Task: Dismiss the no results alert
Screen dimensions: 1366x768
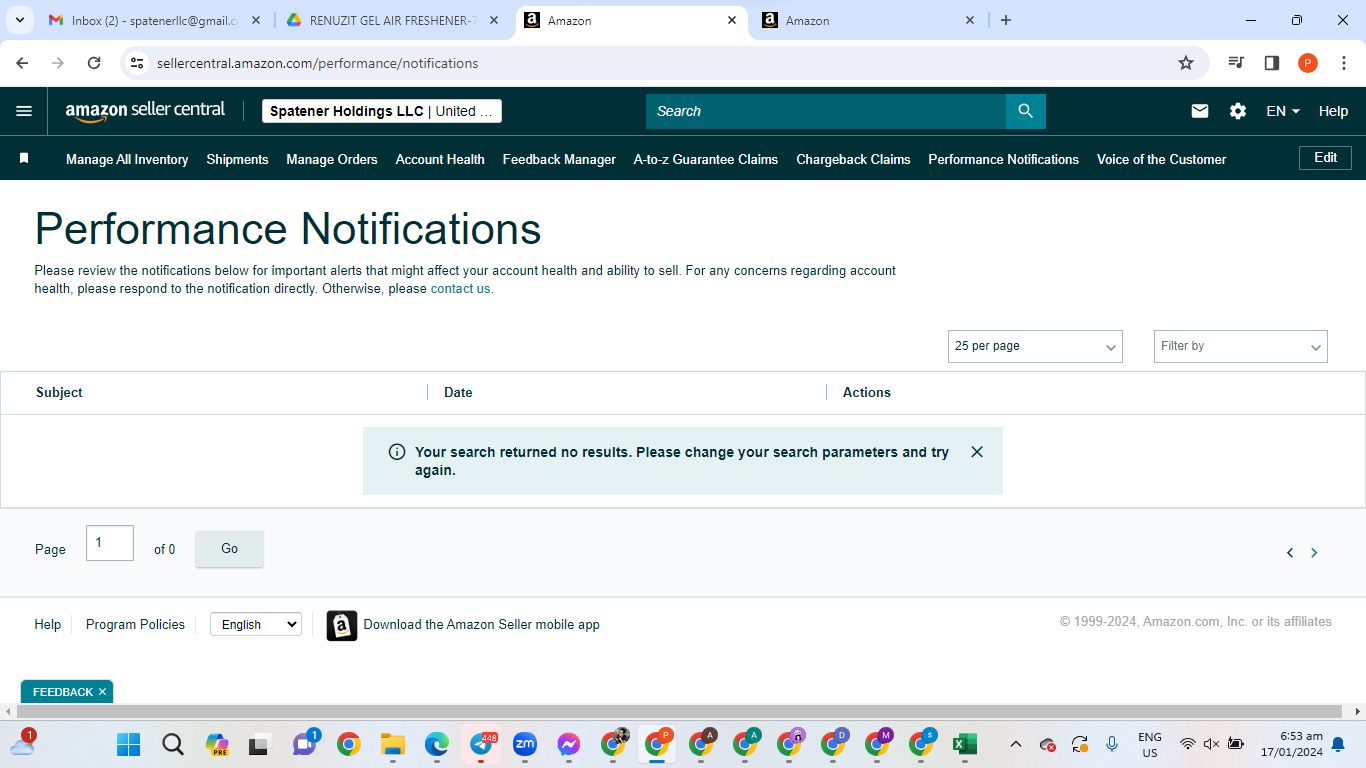Action: pyautogui.click(x=977, y=452)
